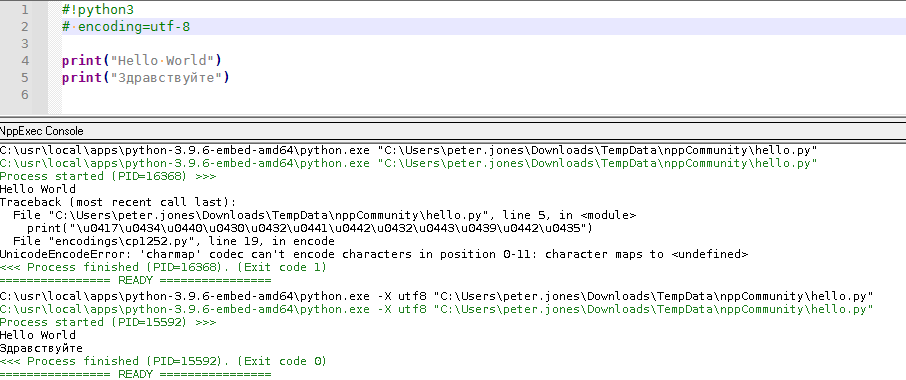Image resolution: width=906 pixels, height=380 pixels.
Task: Click 'Process started (PID=16368) >>>' line
Action: click(108, 176)
